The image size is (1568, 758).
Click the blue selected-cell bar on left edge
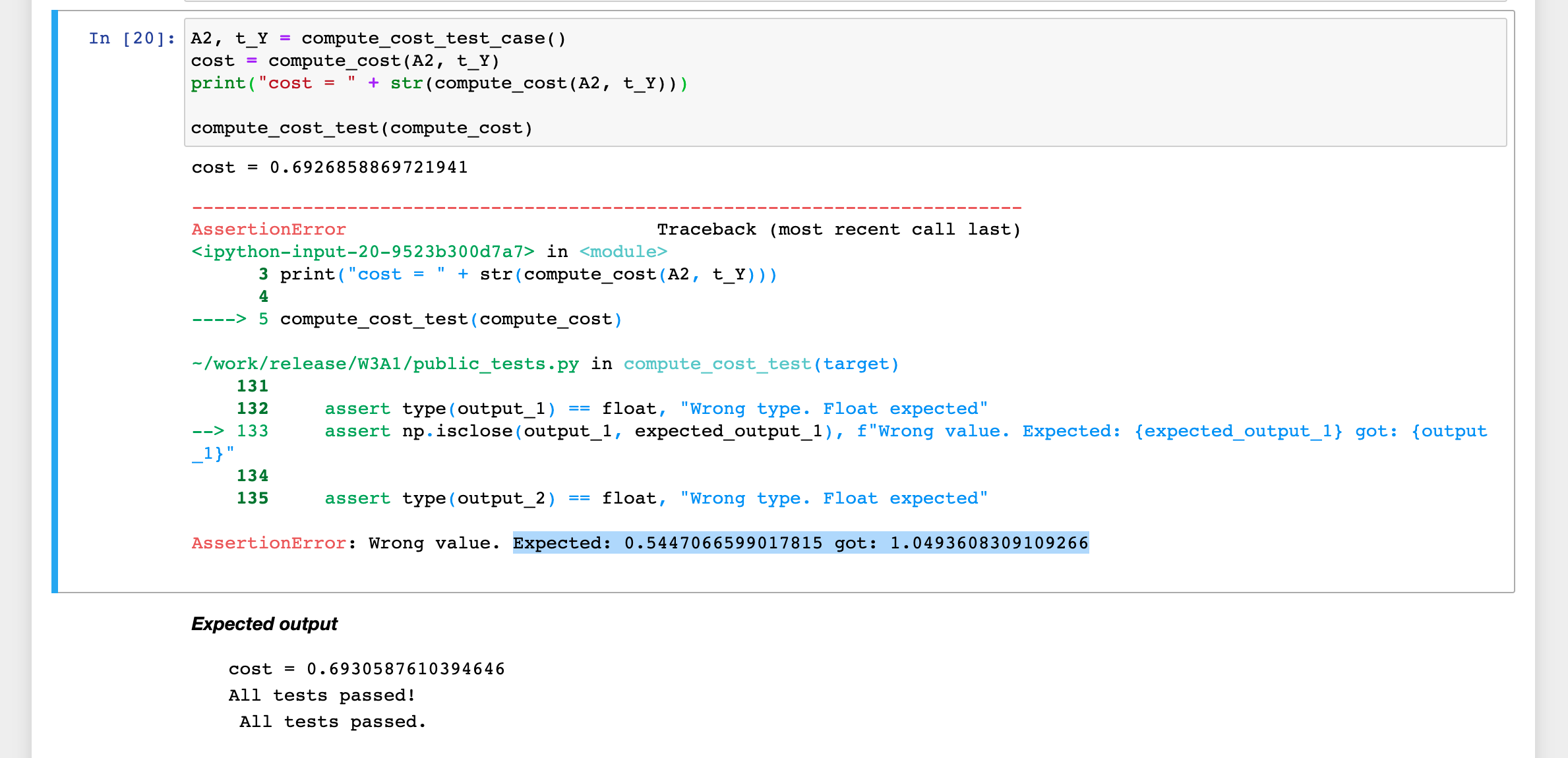(x=55, y=301)
